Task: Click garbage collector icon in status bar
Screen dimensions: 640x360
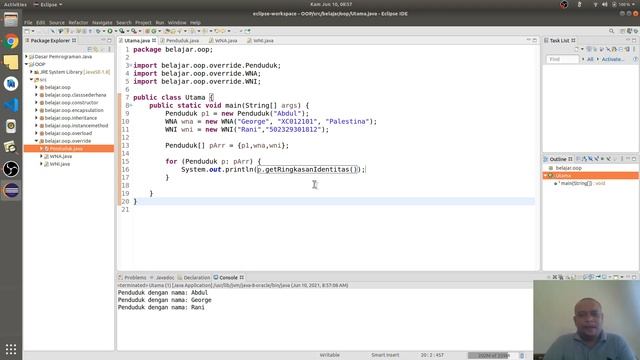Action: (x=522, y=356)
